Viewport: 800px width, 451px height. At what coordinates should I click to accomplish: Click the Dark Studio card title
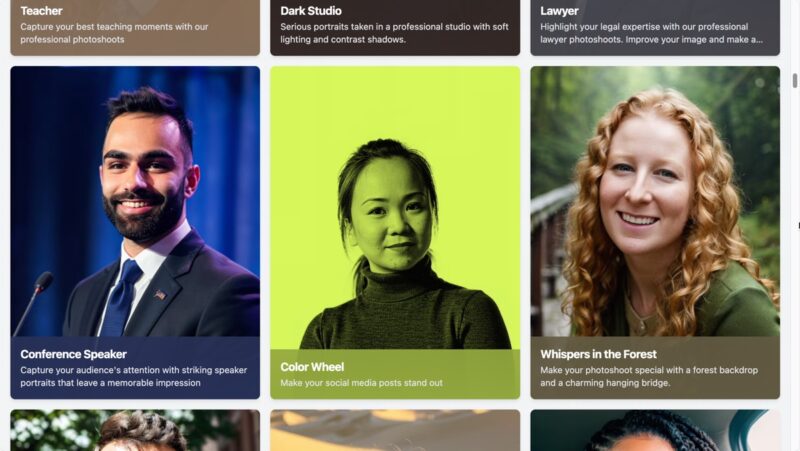(x=311, y=11)
